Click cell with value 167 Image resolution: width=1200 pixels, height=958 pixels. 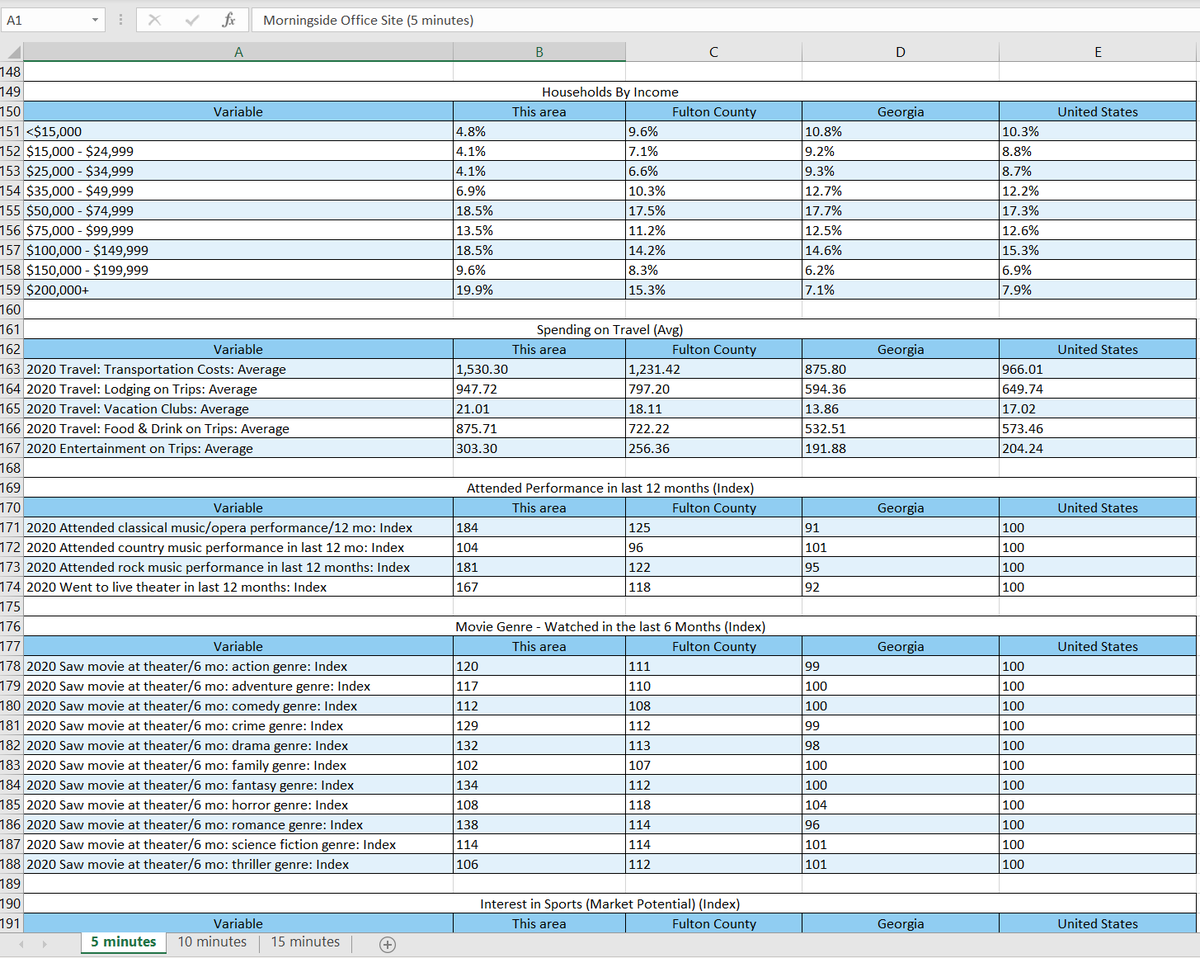pos(539,587)
